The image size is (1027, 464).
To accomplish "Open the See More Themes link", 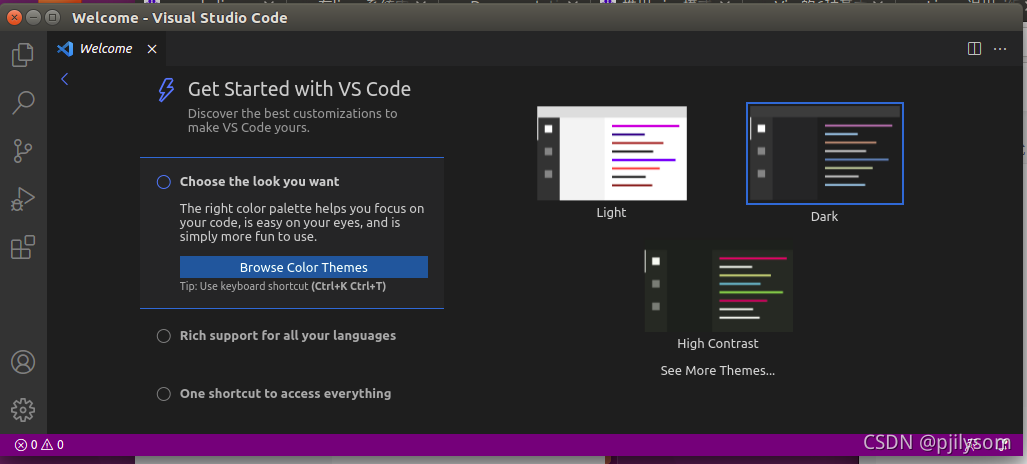I will point(718,371).
